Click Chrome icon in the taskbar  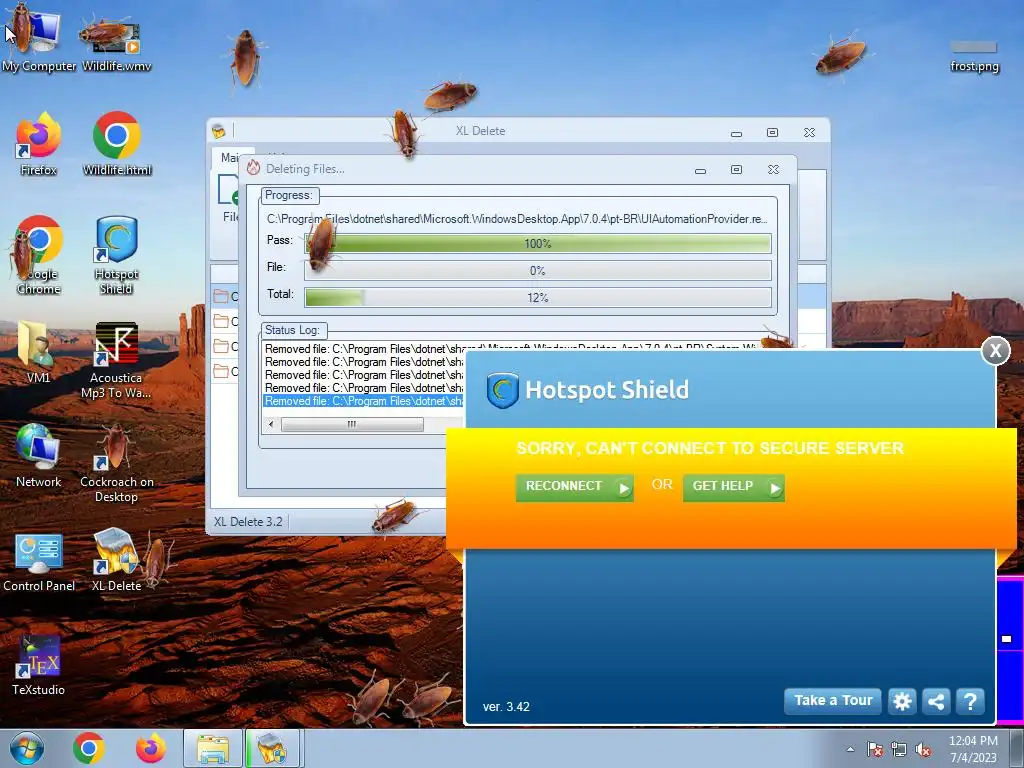[x=89, y=748]
